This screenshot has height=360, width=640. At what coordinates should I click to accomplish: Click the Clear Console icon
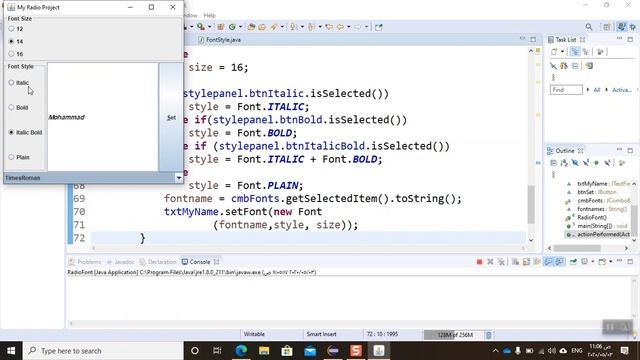[516, 262]
